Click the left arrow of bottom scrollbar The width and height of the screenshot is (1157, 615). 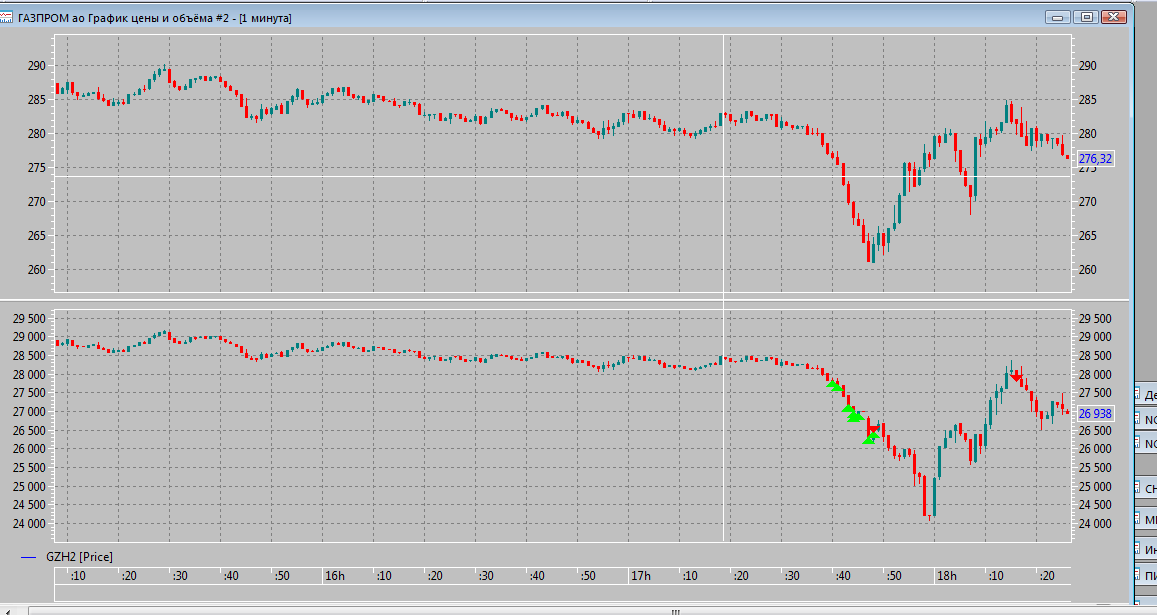coord(7,611)
